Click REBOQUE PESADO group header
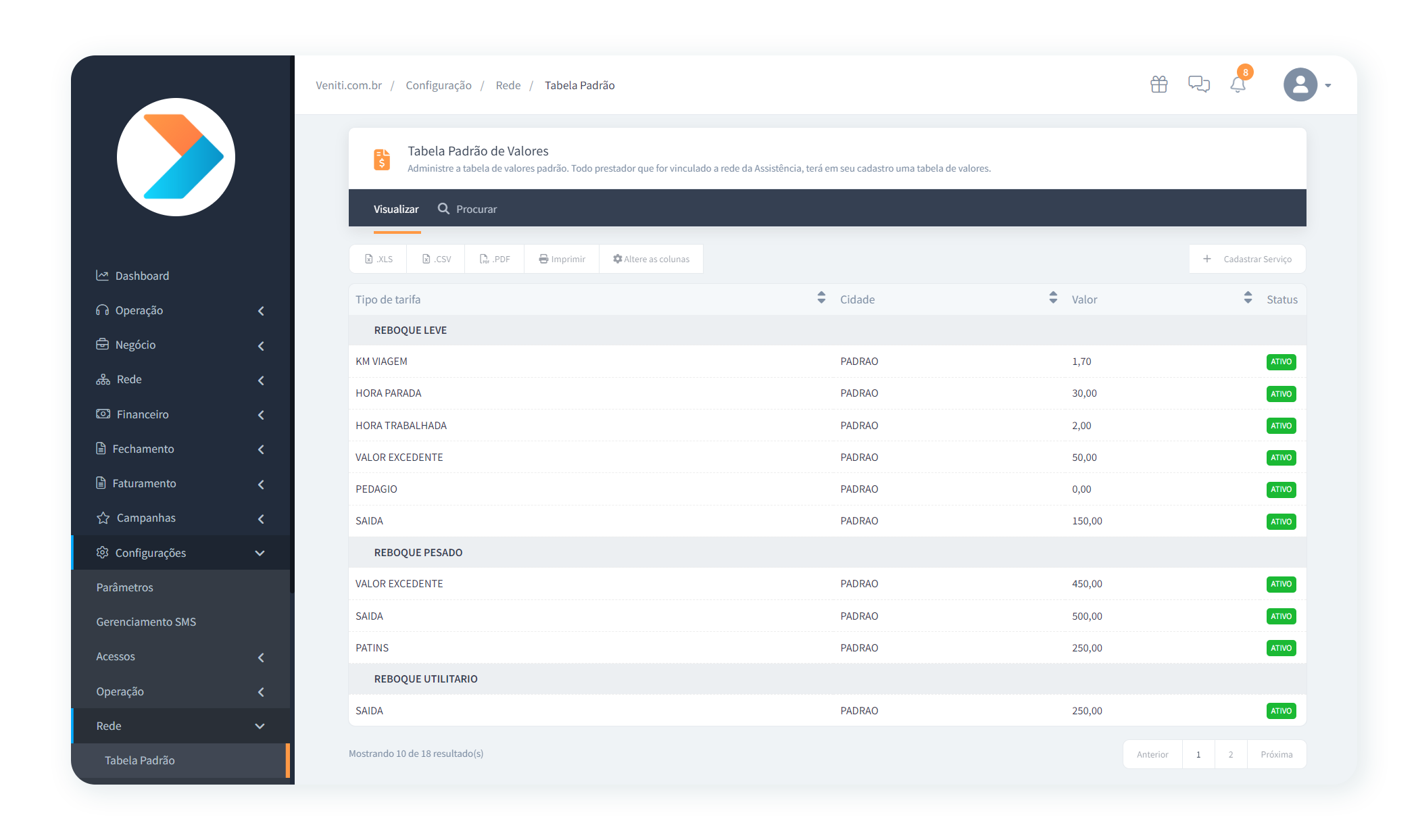The image size is (1416, 840). 827,552
